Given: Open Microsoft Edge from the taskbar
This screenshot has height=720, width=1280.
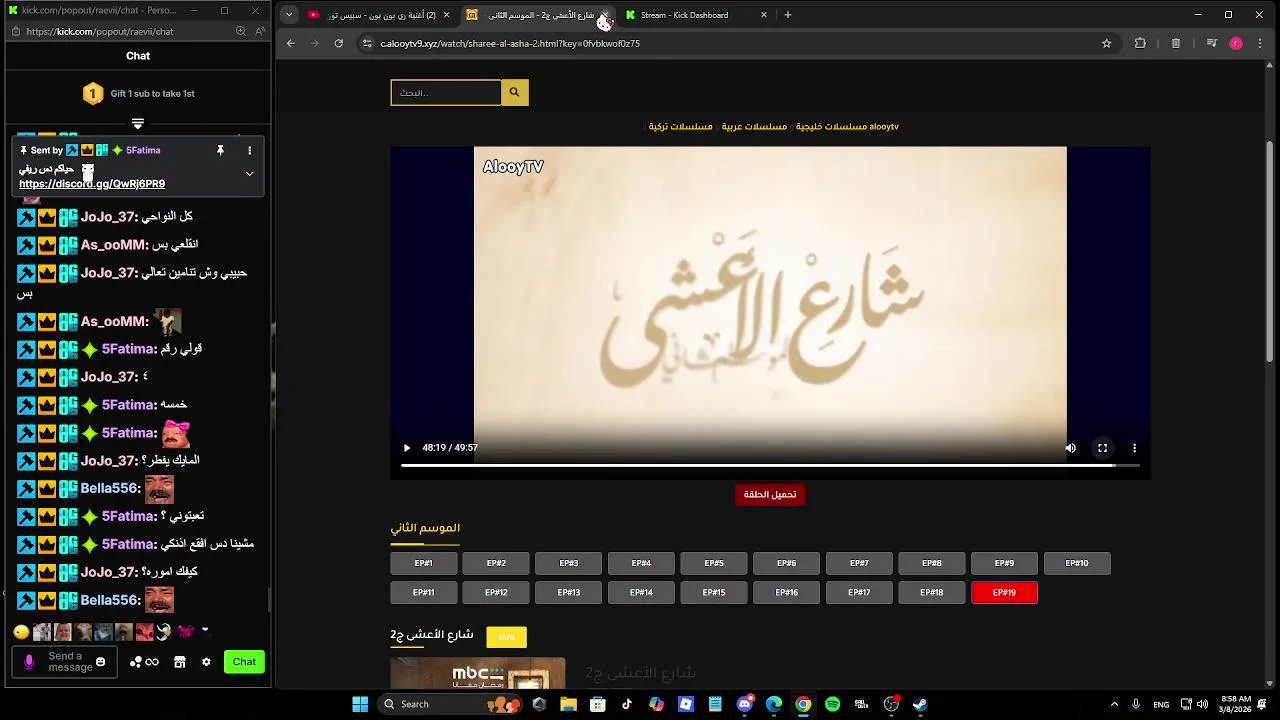Looking at the screenshot, I should (x=774, y=704).
